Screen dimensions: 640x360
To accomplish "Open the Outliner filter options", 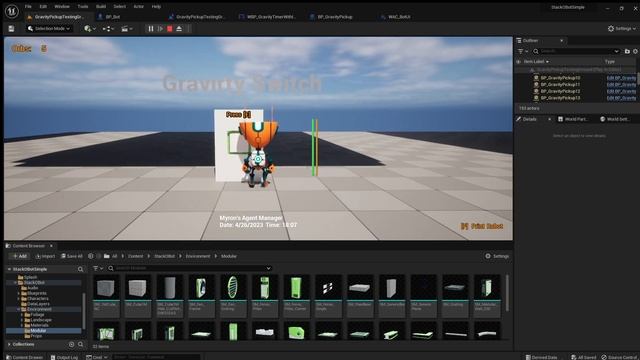I will pyautogui.click(x=522, y=51).
